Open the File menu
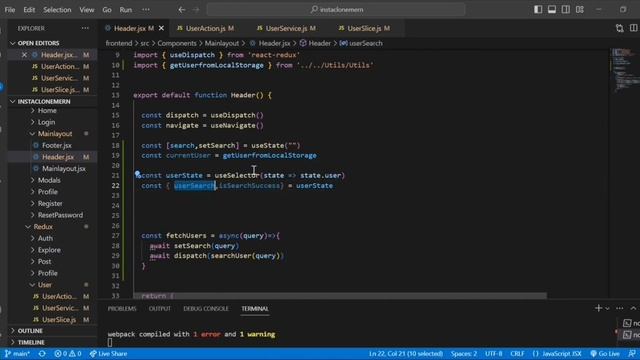The image size is (640, 360). (x=10, y=9)
